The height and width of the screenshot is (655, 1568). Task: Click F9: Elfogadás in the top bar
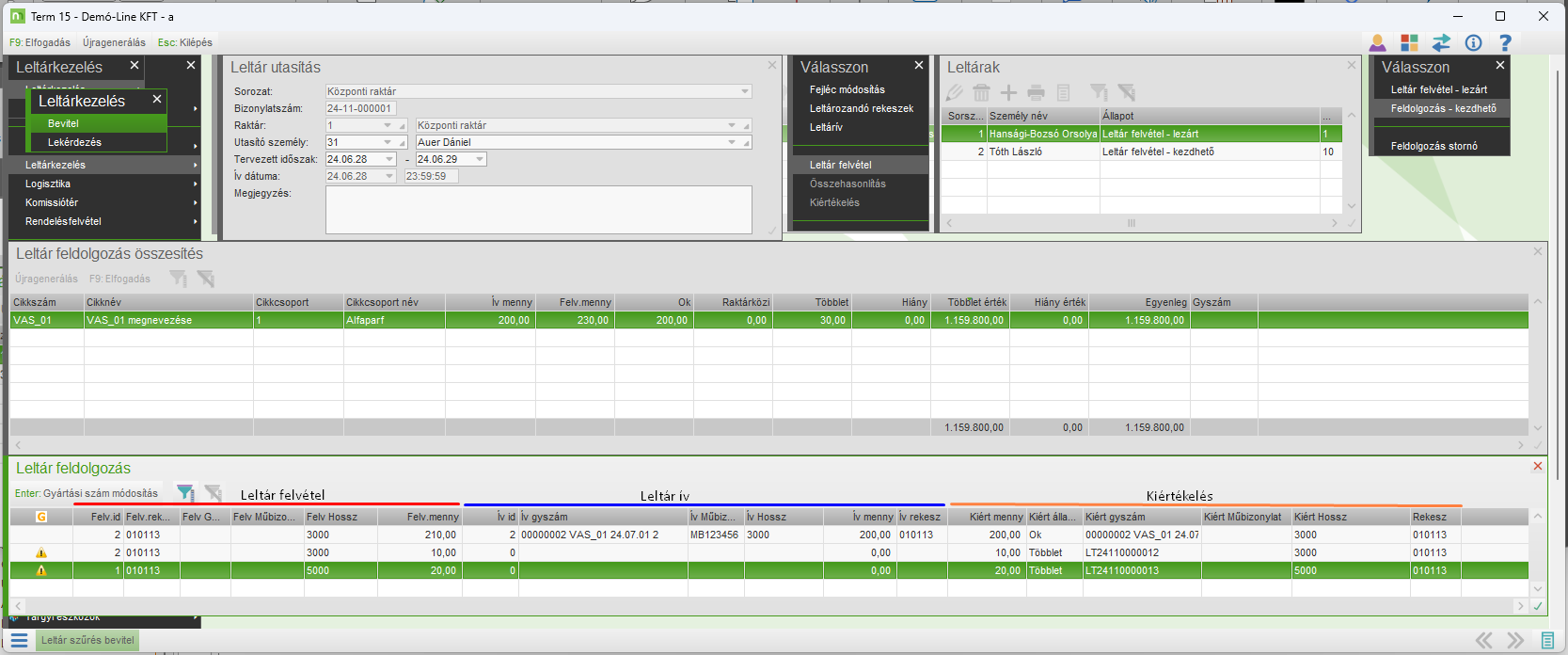click(40, 42)
